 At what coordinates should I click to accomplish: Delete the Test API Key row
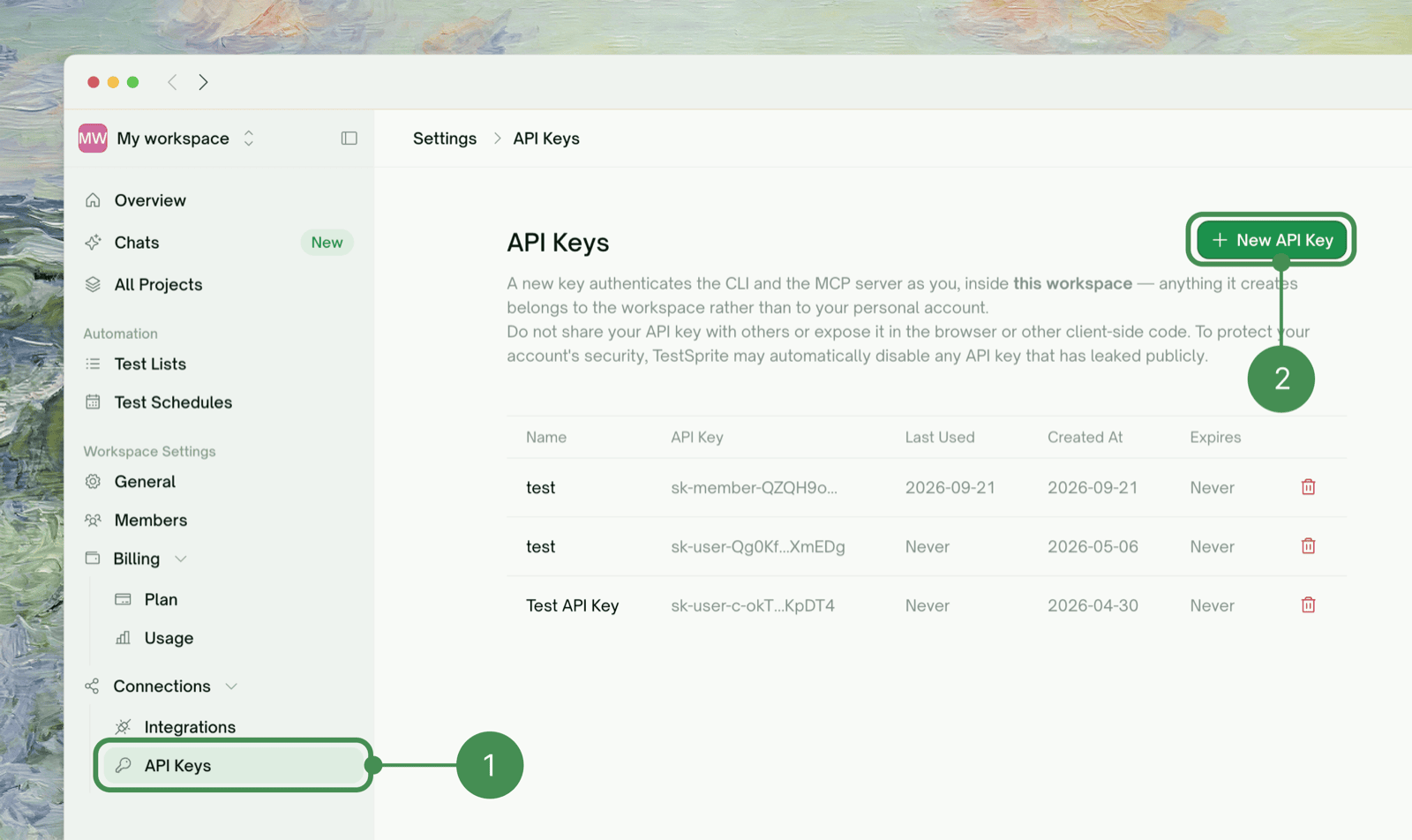pyautogui.click(x=1309, y=605)
